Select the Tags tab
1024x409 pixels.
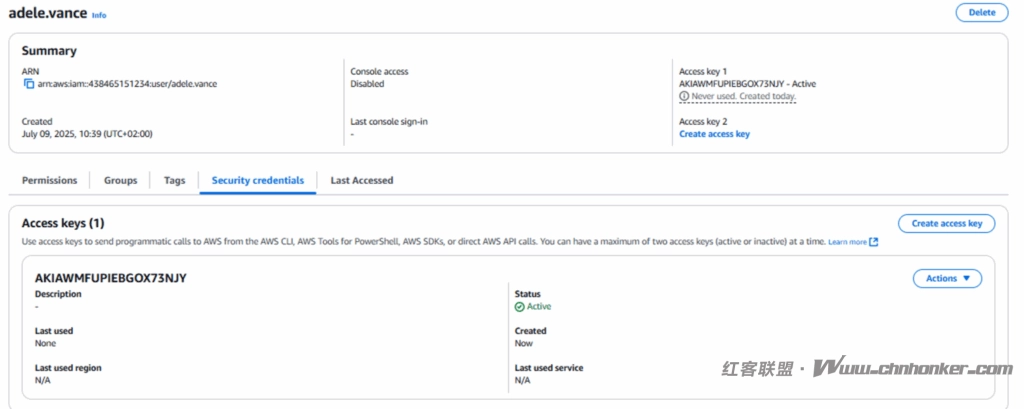174,180
